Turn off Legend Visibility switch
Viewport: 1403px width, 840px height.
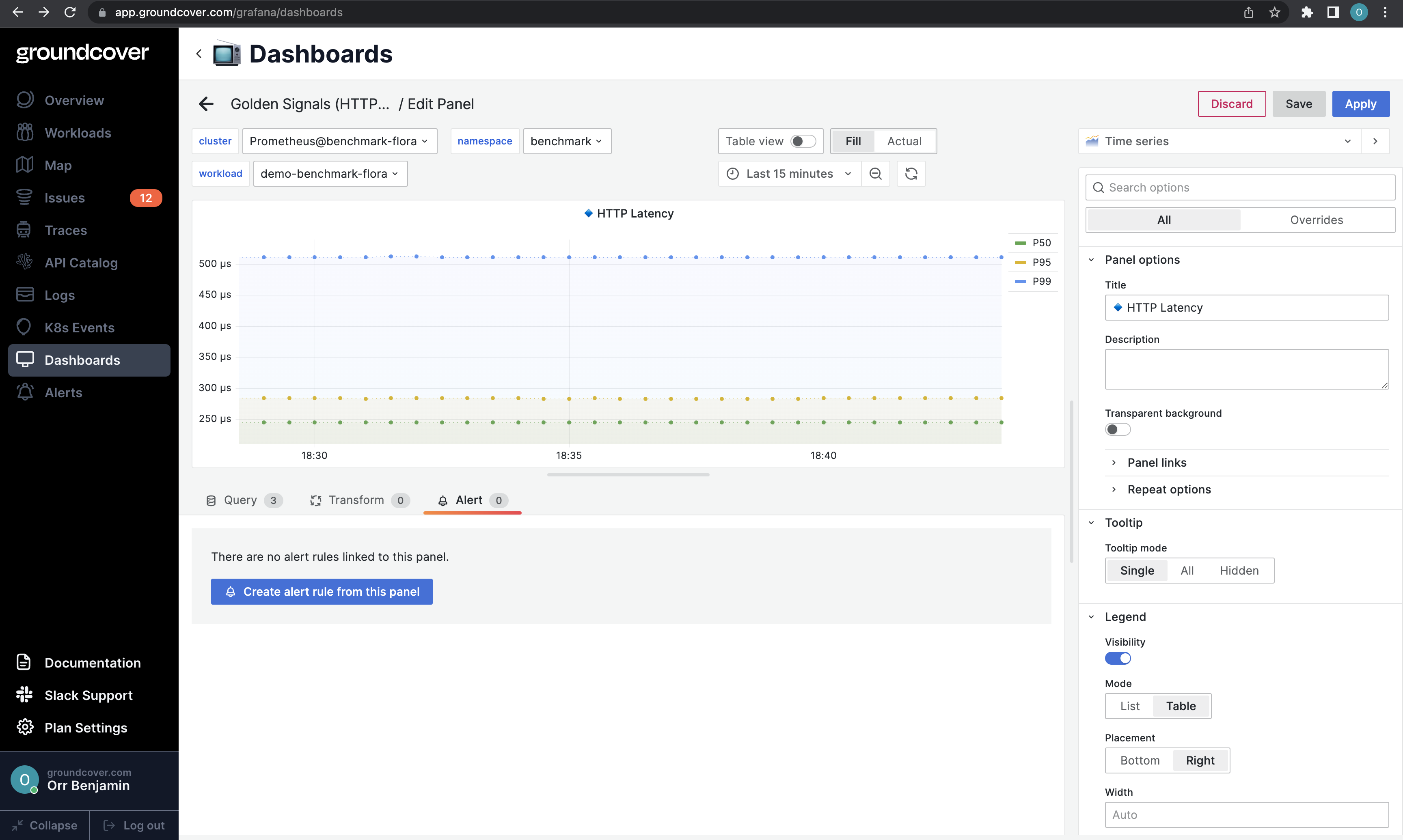coord(1117,658)
